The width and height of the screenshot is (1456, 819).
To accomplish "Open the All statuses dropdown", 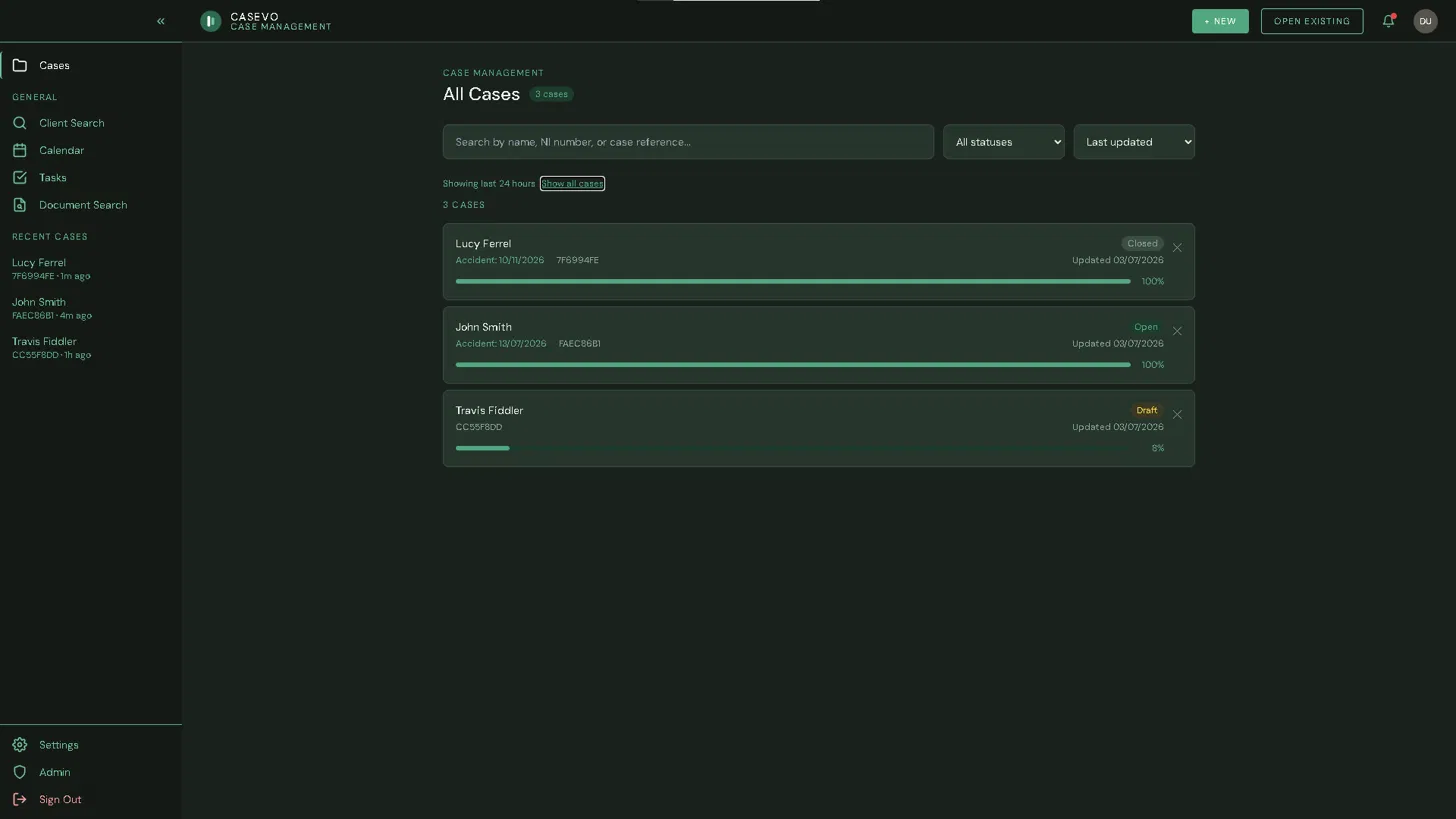I will [1003, 142].
